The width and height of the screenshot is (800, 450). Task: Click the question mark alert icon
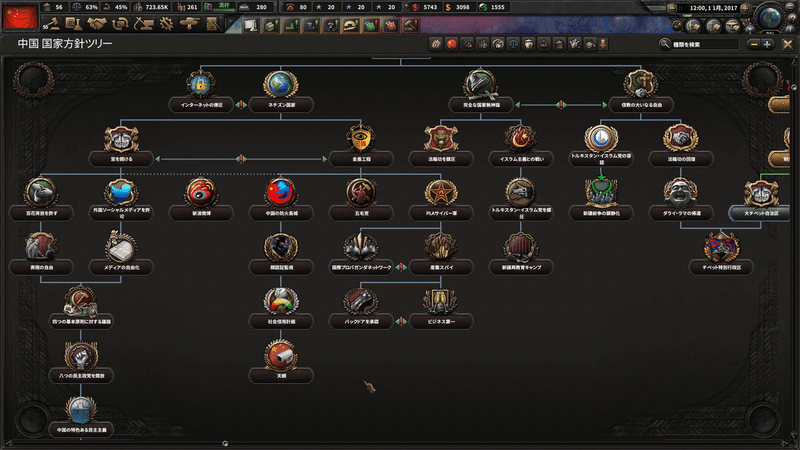click(331, 25)
